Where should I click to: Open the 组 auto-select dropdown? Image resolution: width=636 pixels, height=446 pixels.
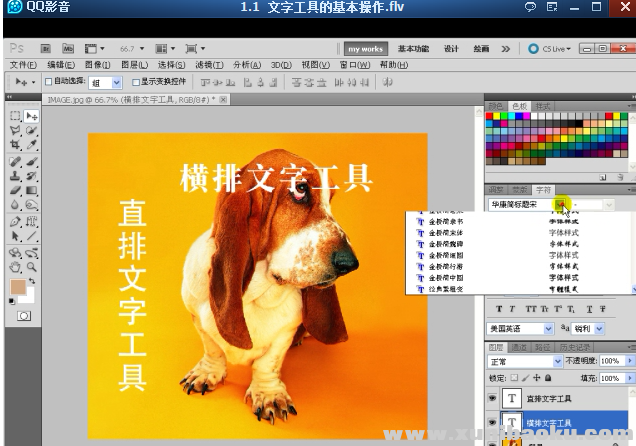104,82
